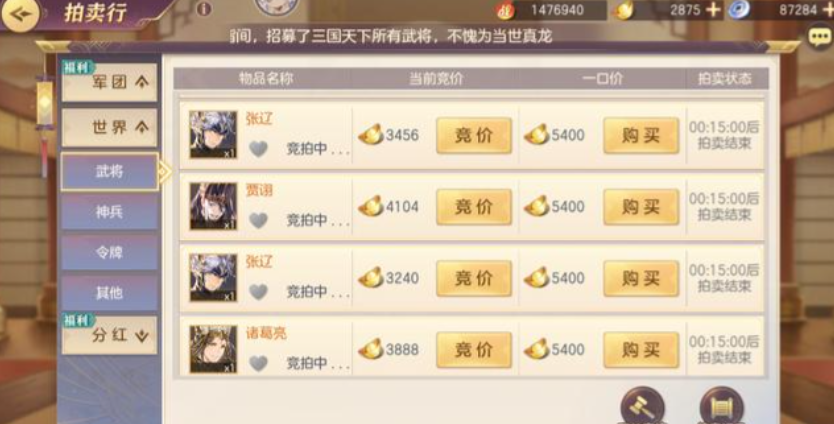Toggle favorite heart for 贾诩 listing
Viewport: 834px width, 424px height.
point(258,220)
